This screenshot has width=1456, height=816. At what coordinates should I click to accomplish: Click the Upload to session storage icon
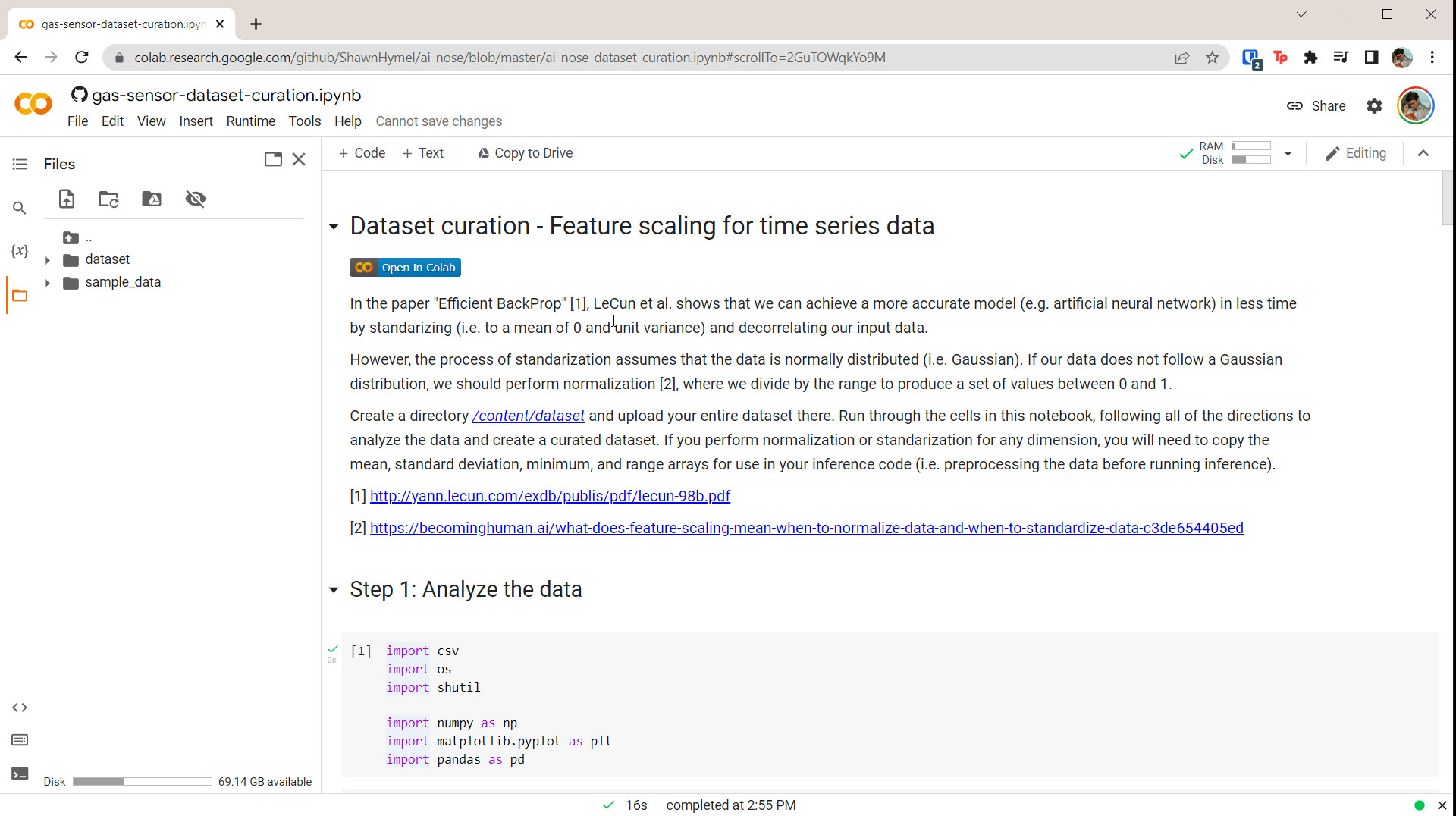pyautogui.click(x=67, y=199)
